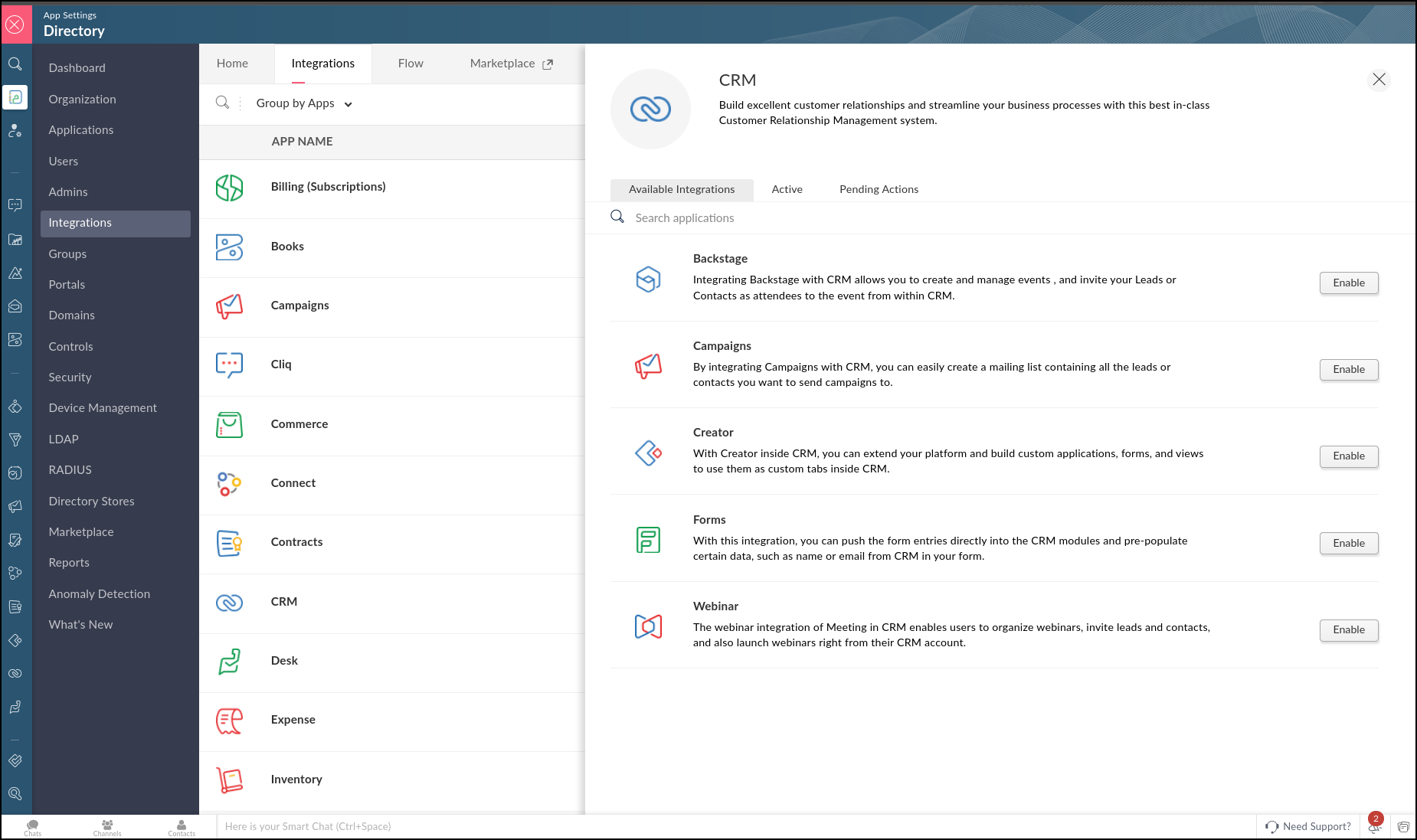Click the search icon in left rail
The width and height of the screenshot is (1417, 840).
(15, 64)
